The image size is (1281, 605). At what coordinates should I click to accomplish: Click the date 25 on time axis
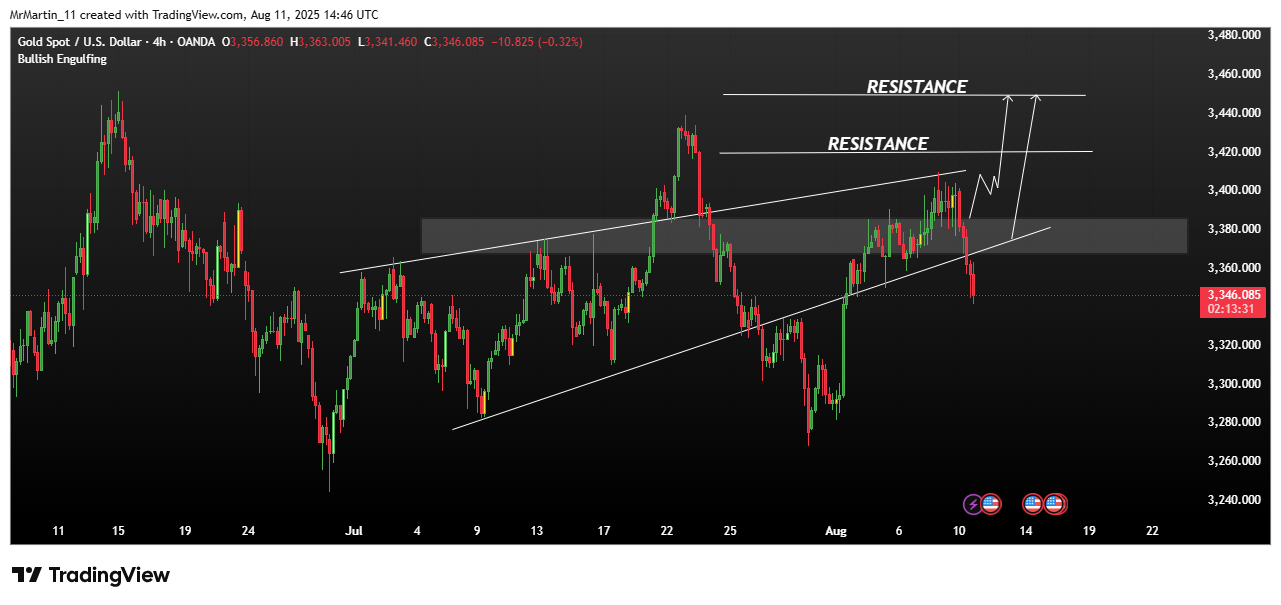point(731,531)
